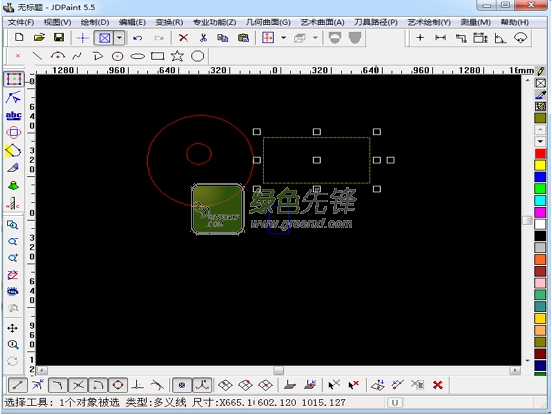Image resolution: width=552 pixels, height=415 pixels.
Task: Cut selection with the scissors icon
Action: coord(203,38)
